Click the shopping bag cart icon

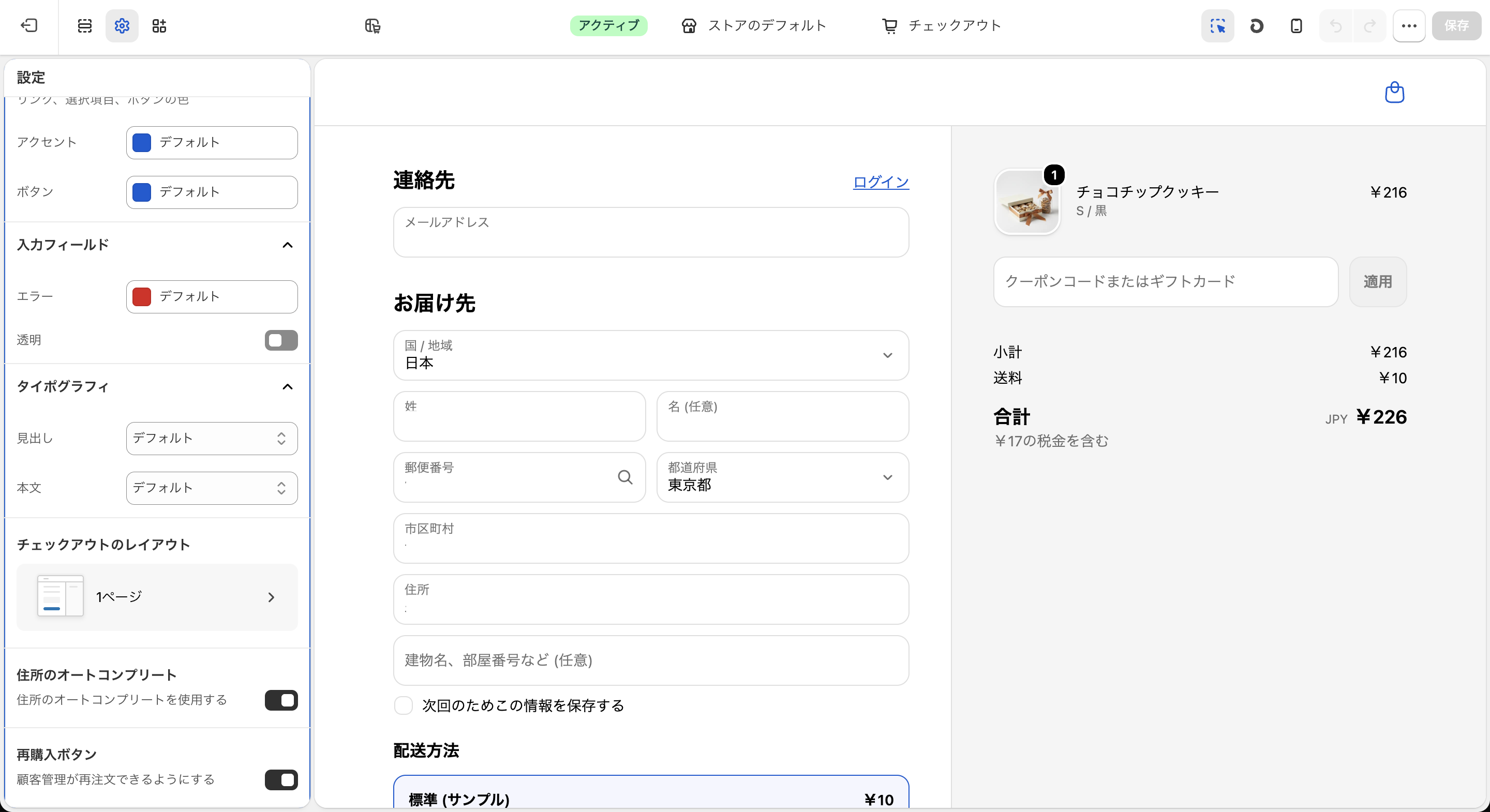point(1395,93)
